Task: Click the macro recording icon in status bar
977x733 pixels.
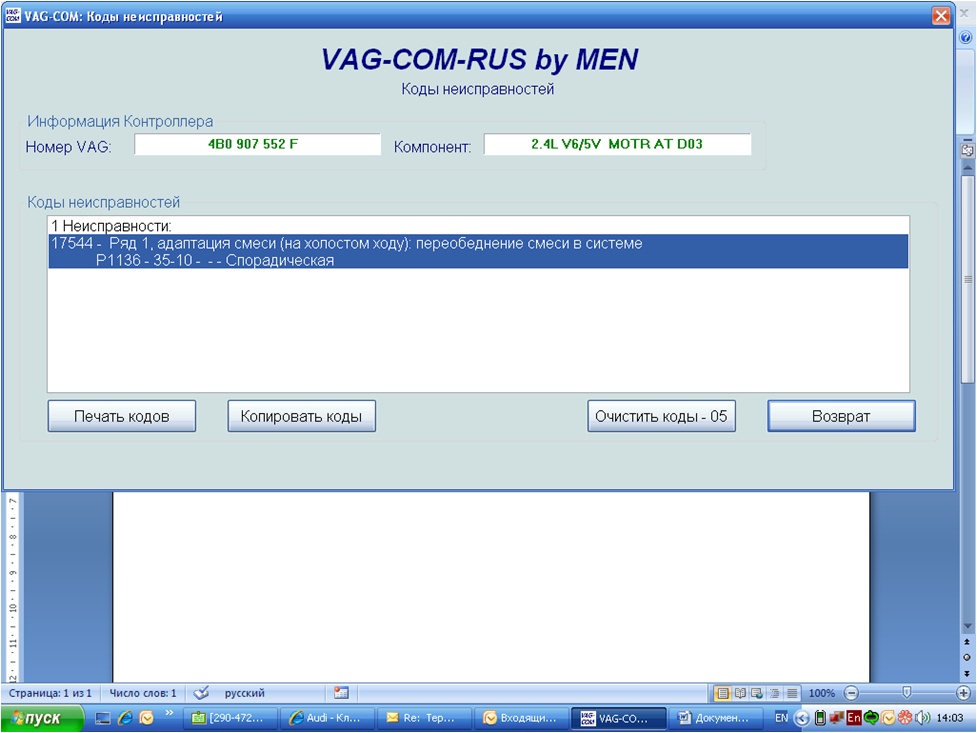Action: (341, 692)
